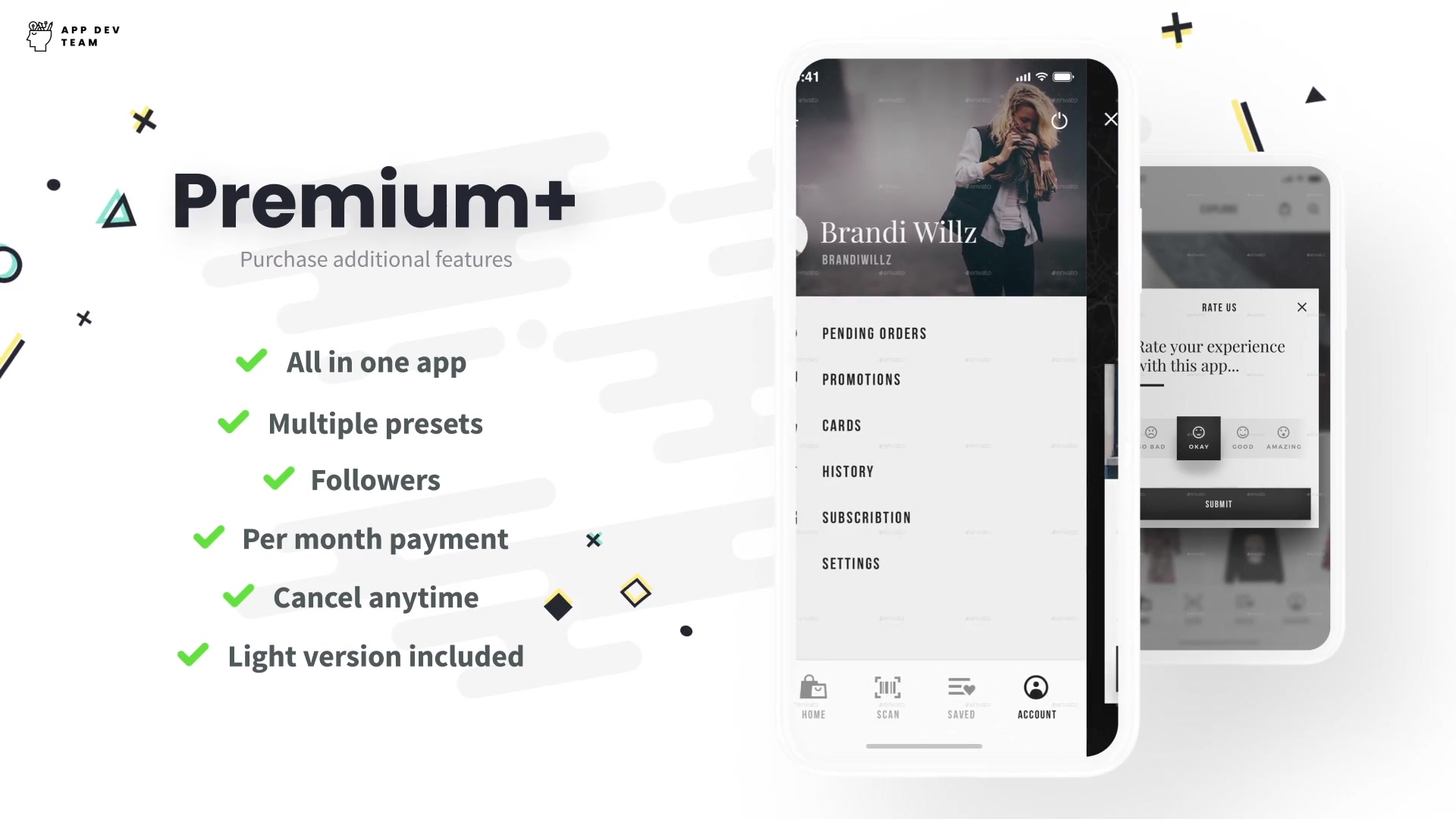Click SUBMIT button in Rate Us dialog
This screenshot has width=1456, height=819.
(x=1219, y=504)
